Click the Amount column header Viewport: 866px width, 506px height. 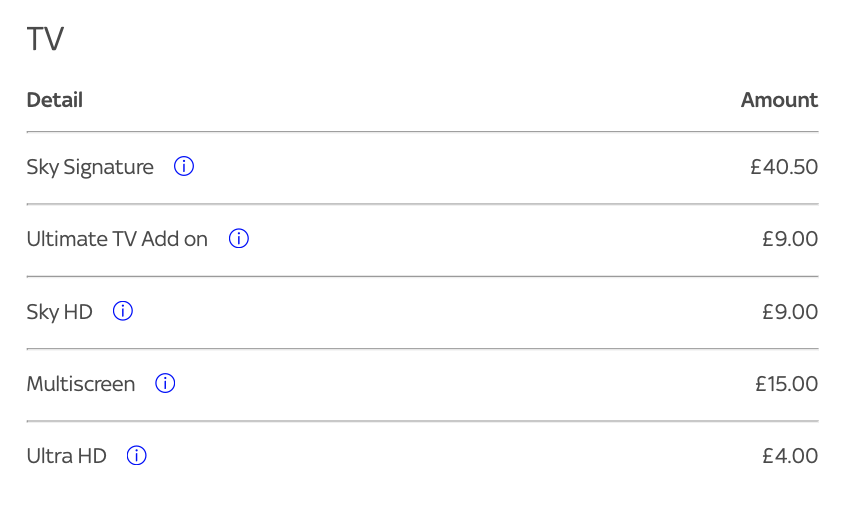[779, 100]
